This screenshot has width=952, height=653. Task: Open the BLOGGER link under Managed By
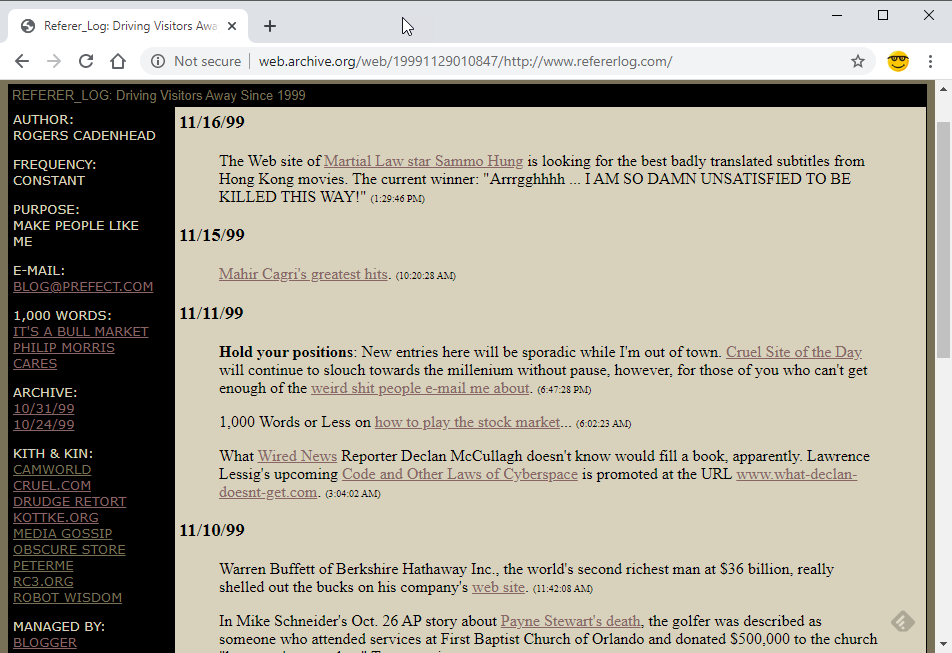click(x=45, y=642)
